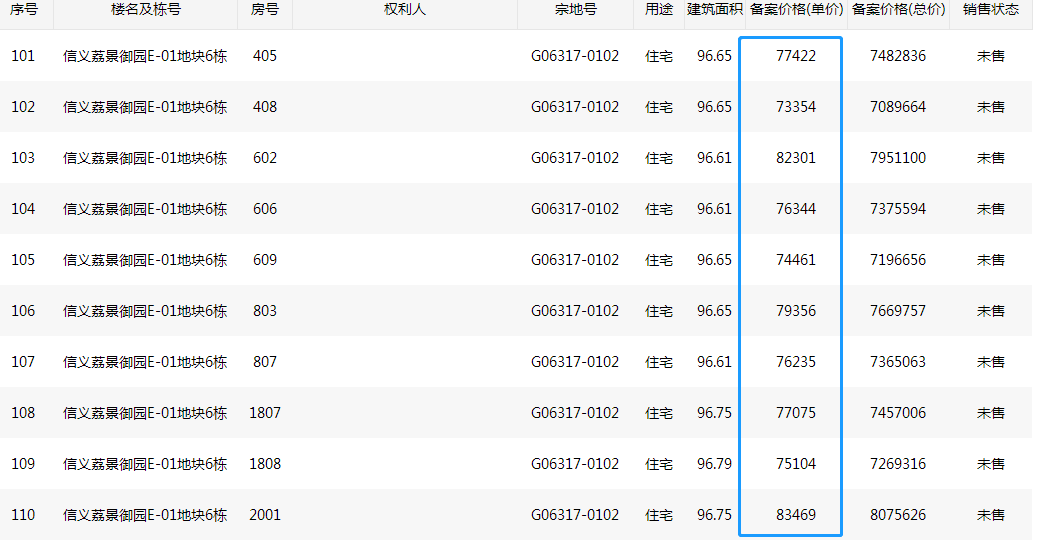Select the 房号 column header
Viewport: 1037px width, 550px height.
tap(265, 10)
